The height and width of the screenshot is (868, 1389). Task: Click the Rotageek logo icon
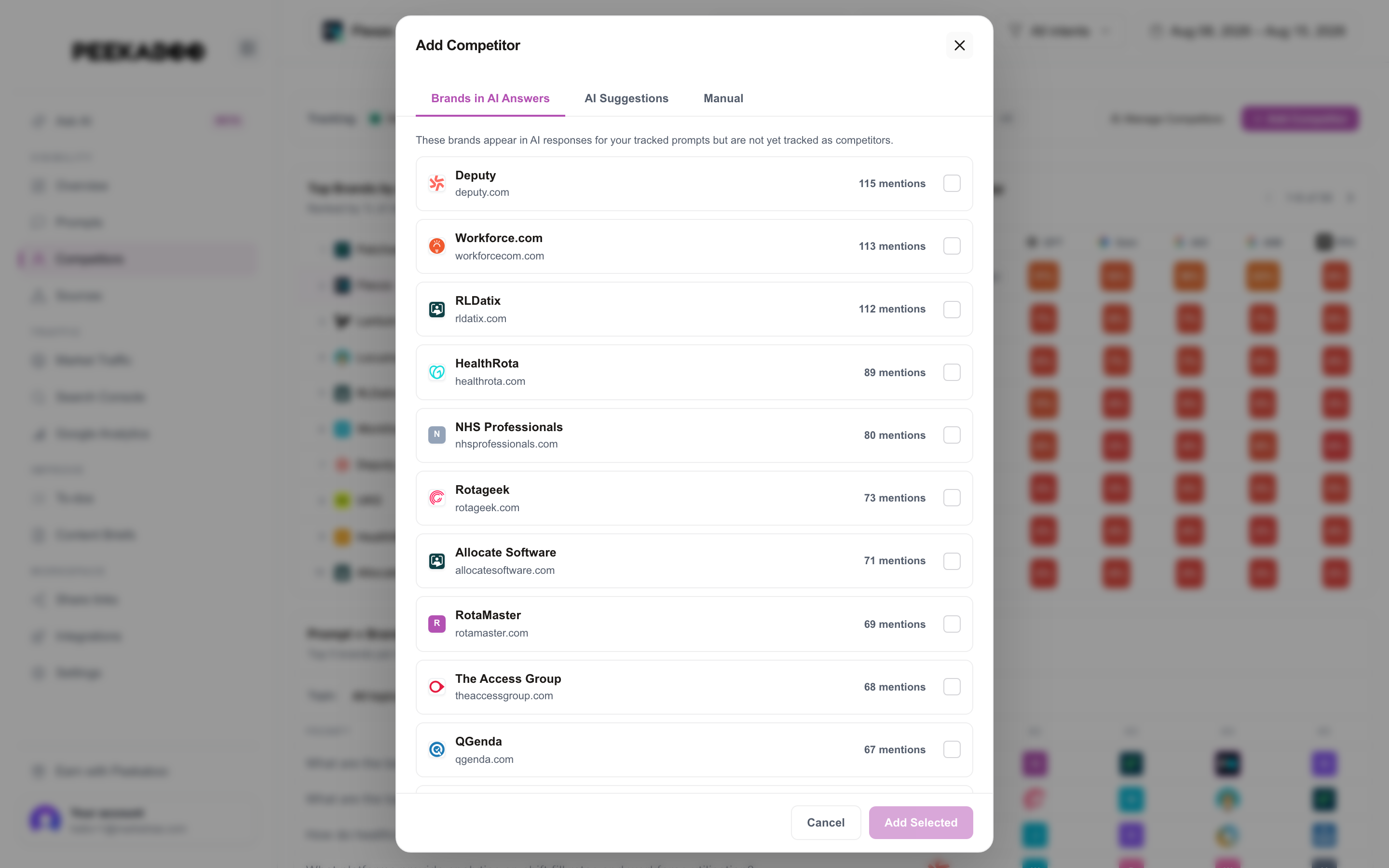(x=437, y=498)
